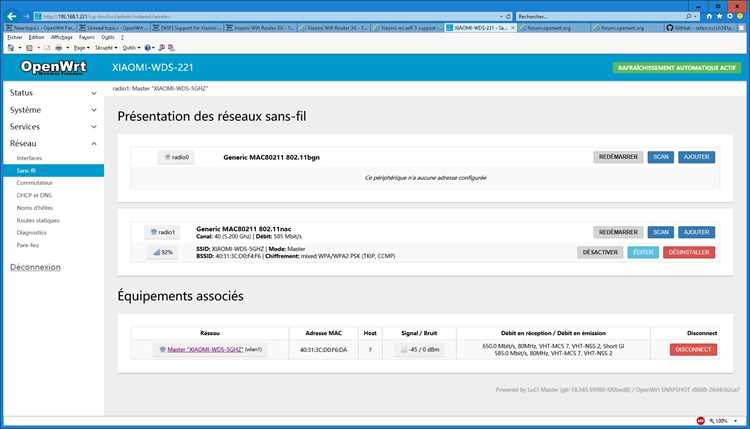The height and width of the screenshot is (429, 750).
Task: Open the Sécurité dropdown in command bar
Action: coord(106,48)
